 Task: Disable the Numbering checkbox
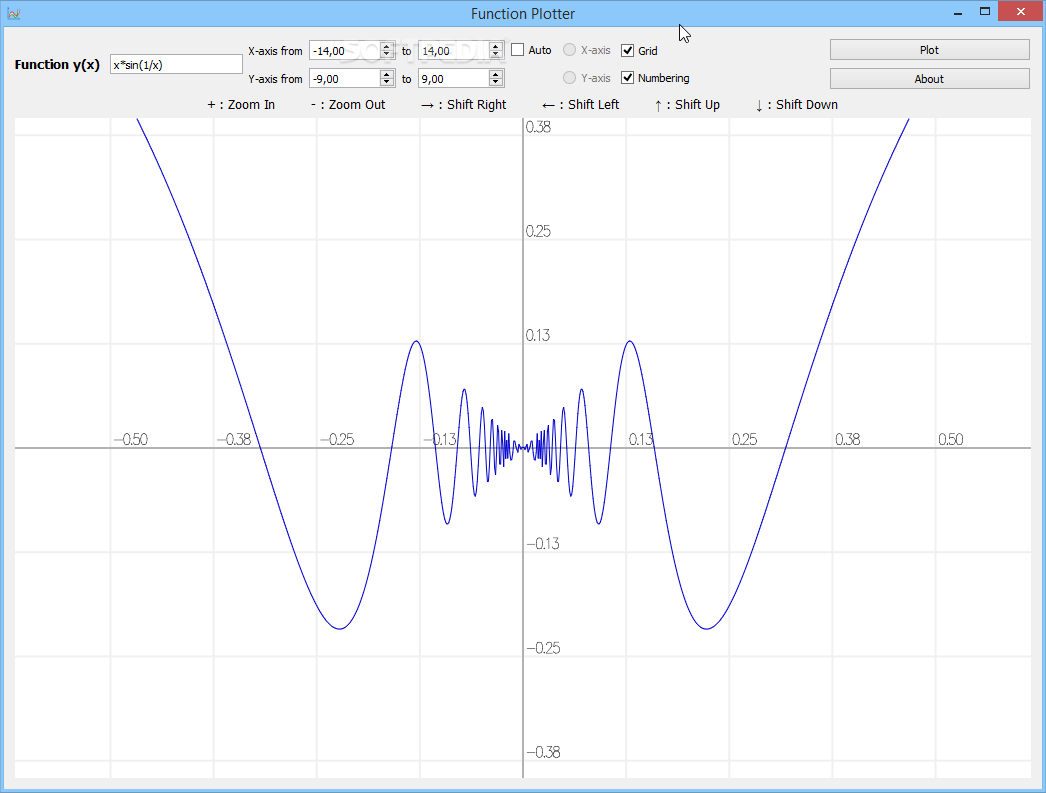pos(627,78)
